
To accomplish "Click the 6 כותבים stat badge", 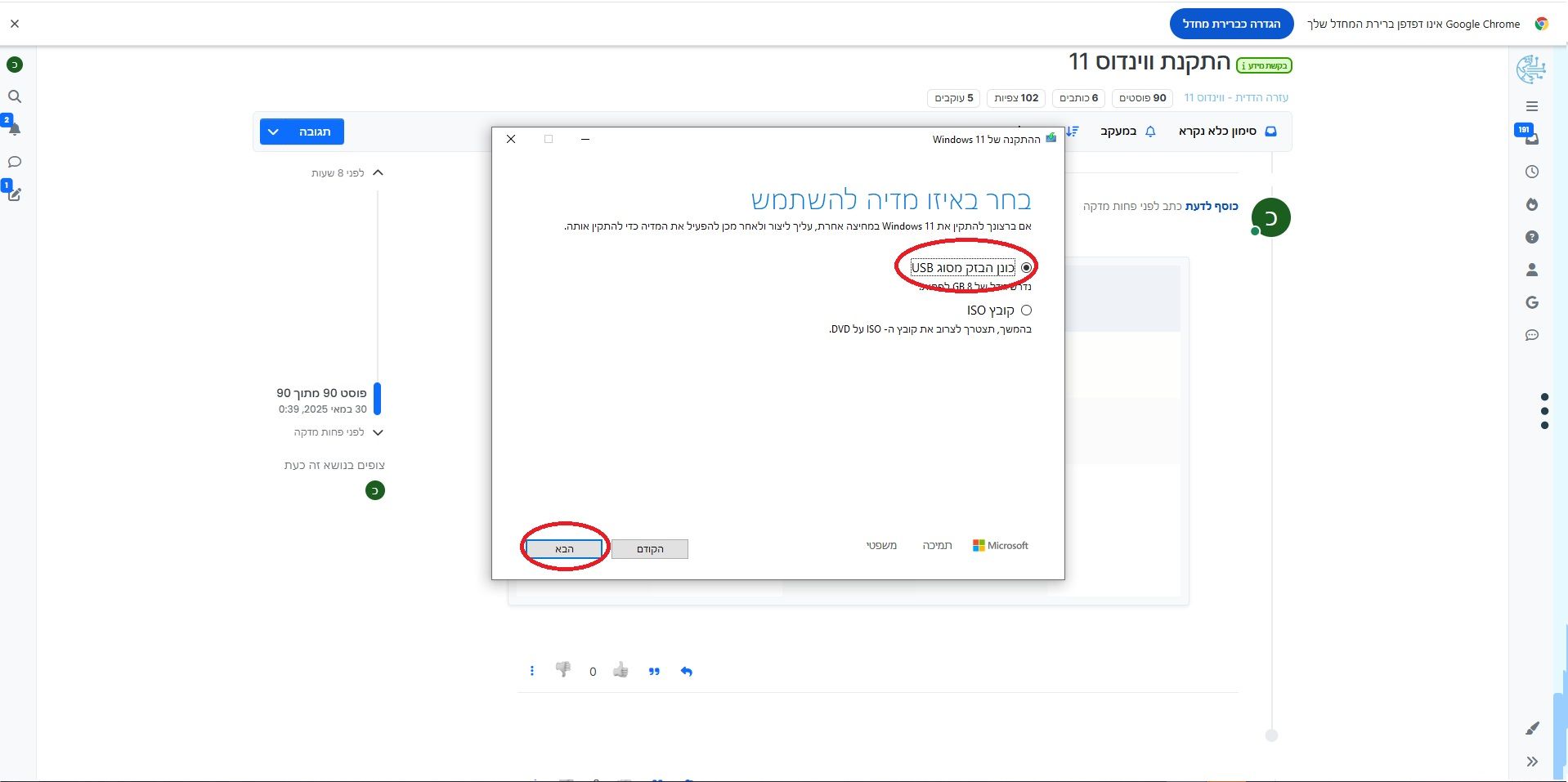I will (x=1079, y=98).
